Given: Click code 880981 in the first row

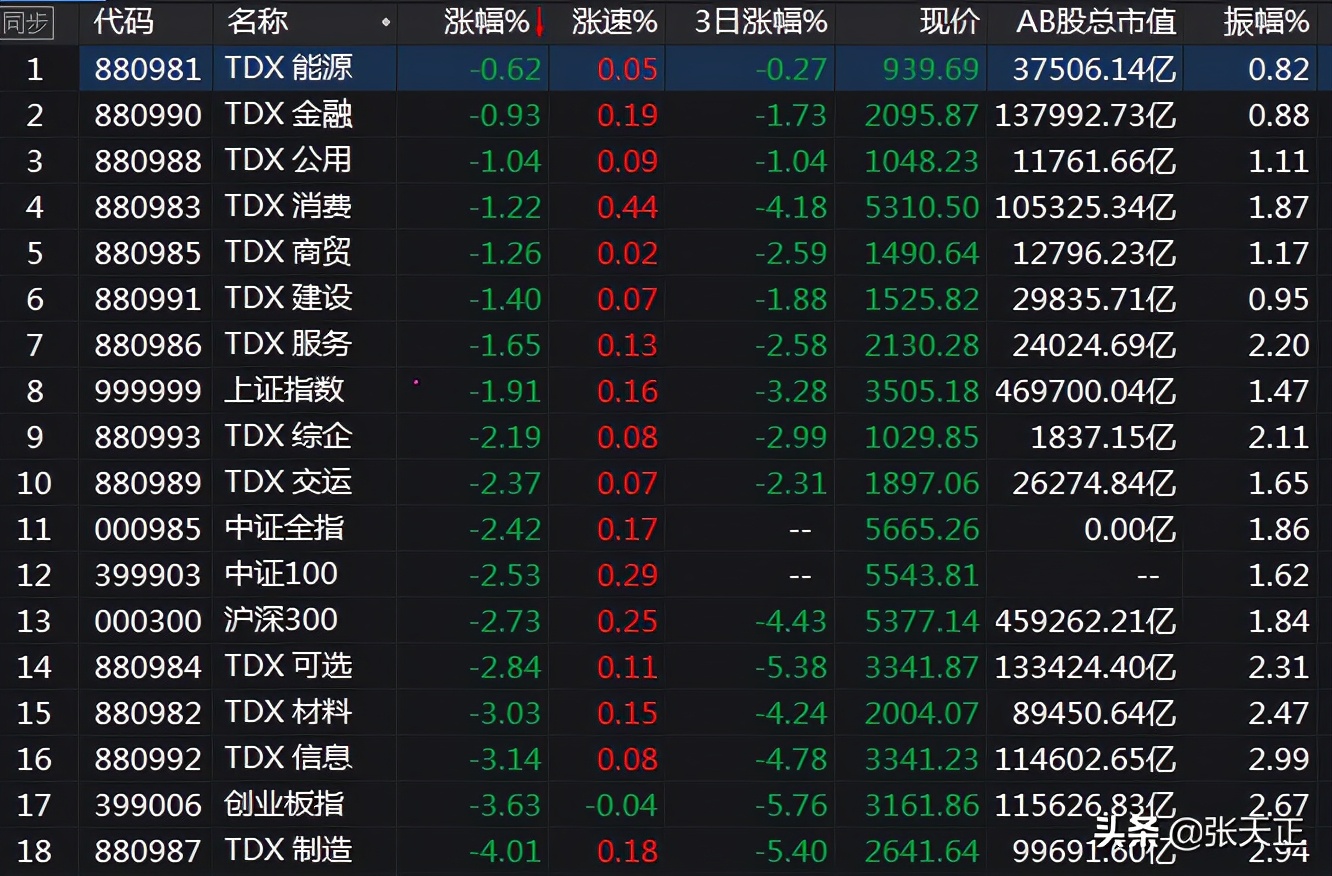Looking at the screenshot, I should tap(148, 69).
